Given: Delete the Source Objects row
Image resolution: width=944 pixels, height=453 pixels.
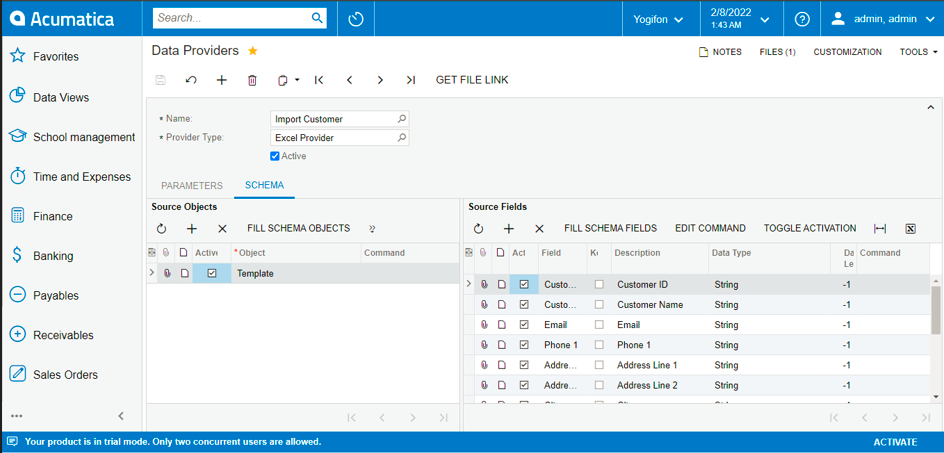Looking at the screenshot, I should click(x=222, y=229).
